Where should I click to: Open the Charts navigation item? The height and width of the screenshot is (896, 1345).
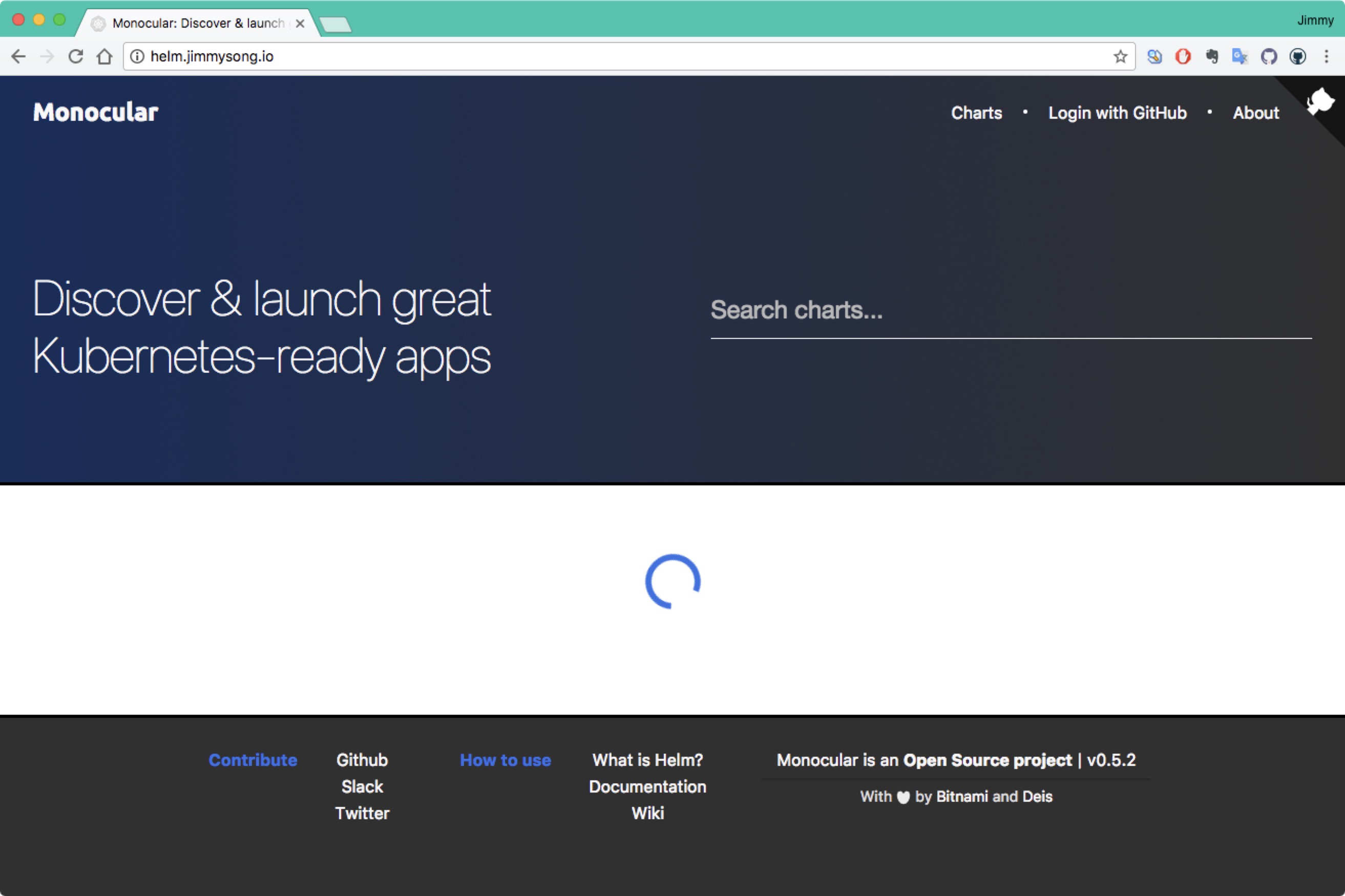[976, 113]
